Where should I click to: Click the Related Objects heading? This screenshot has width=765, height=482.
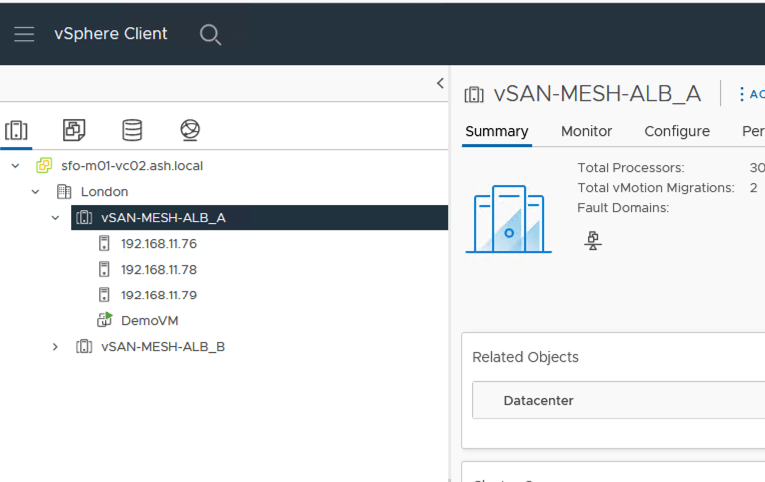(x=525, y=357)
